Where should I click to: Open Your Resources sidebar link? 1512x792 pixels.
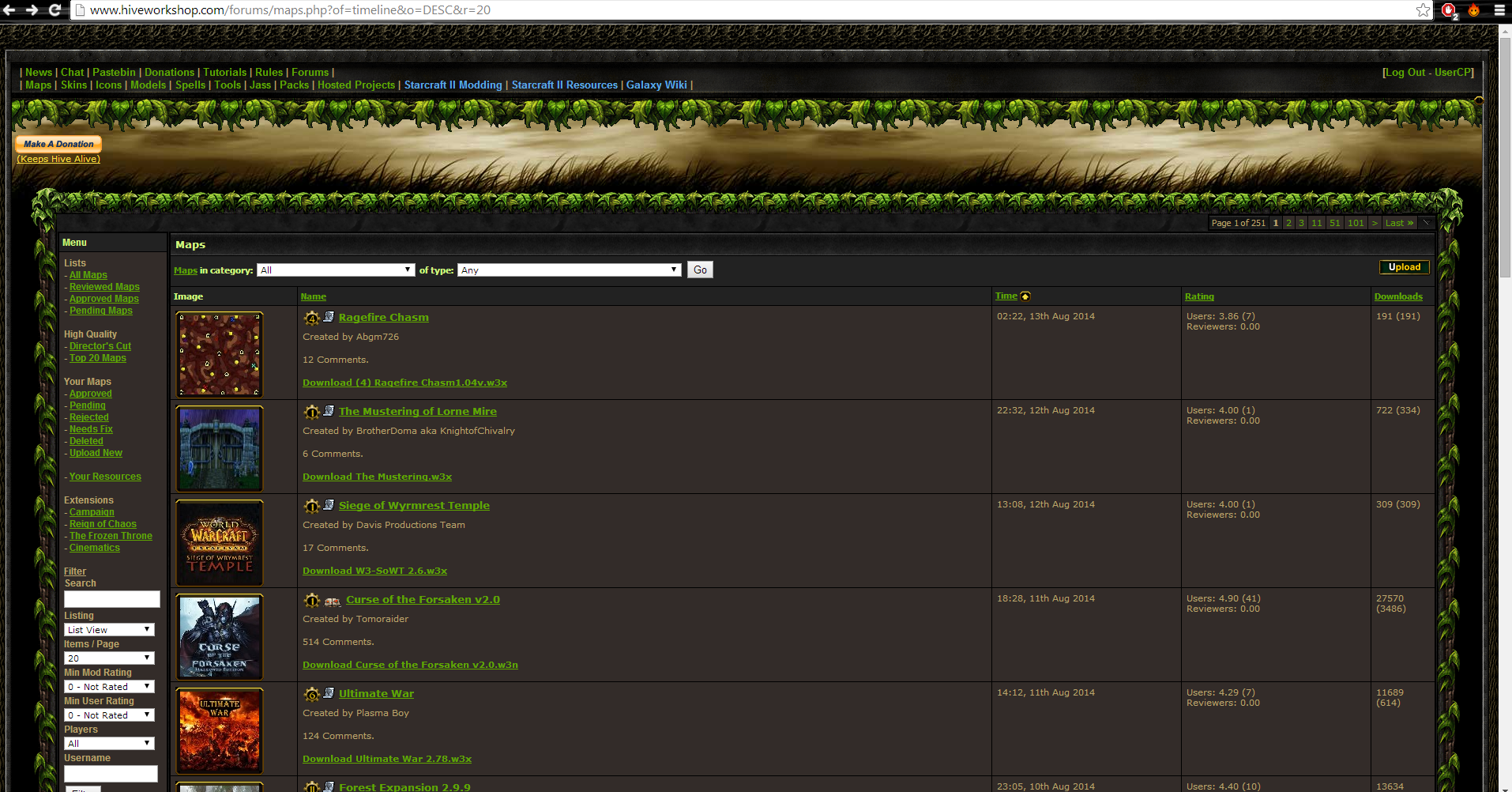point(105,477)
